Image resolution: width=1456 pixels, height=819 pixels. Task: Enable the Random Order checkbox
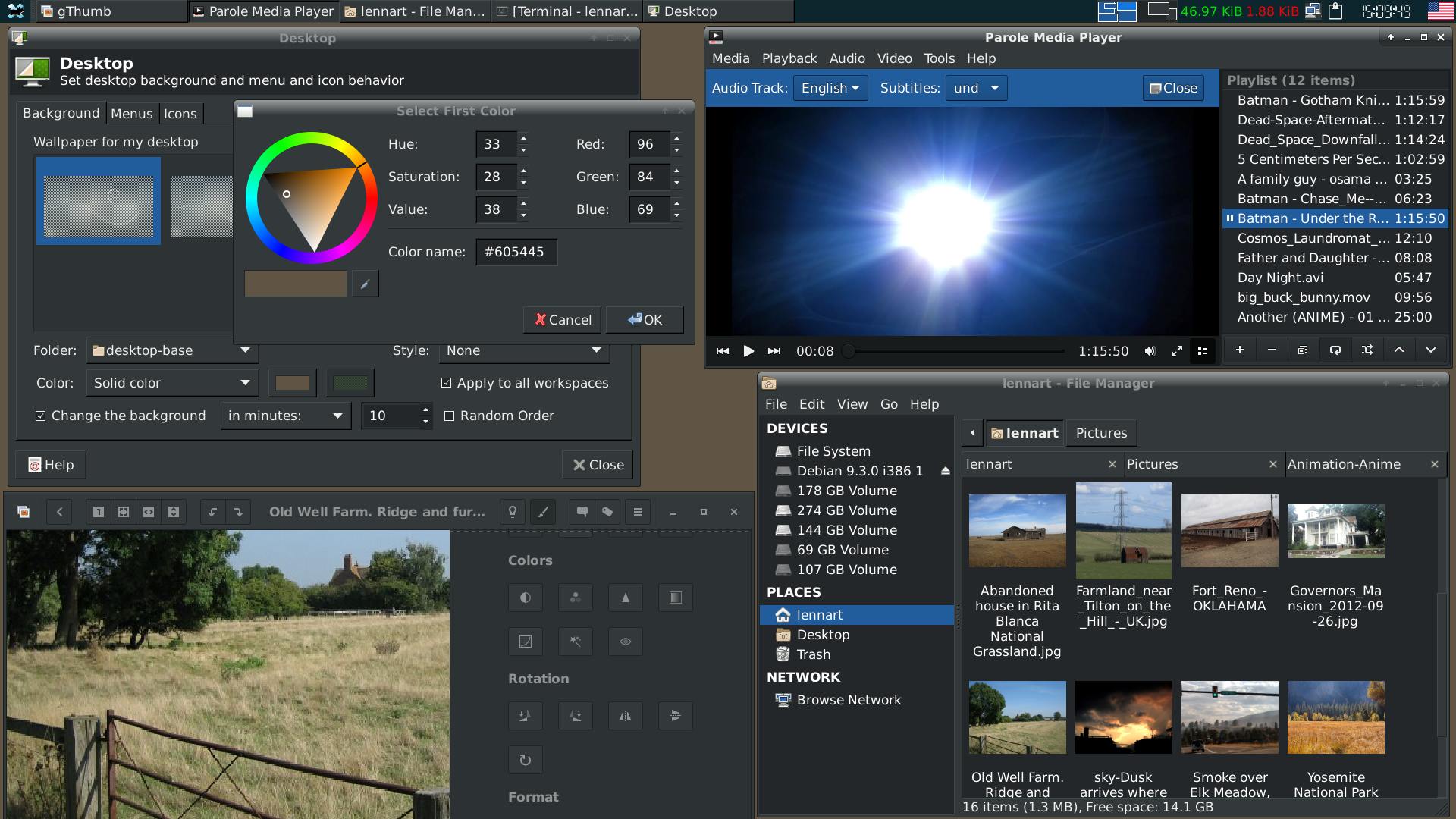[x=450, y=416]
